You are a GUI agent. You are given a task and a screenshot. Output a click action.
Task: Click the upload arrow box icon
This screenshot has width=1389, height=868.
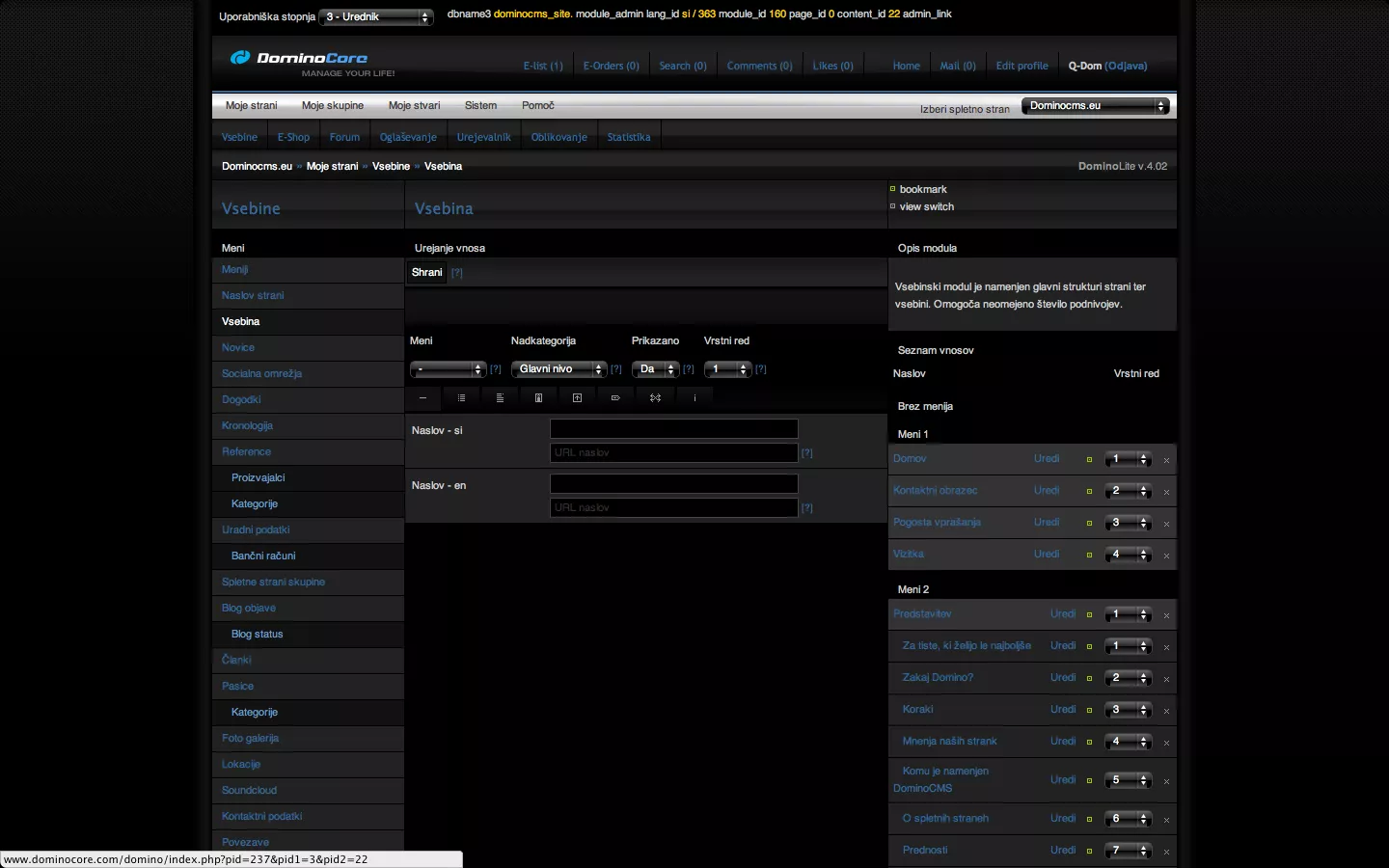[577, 398]
